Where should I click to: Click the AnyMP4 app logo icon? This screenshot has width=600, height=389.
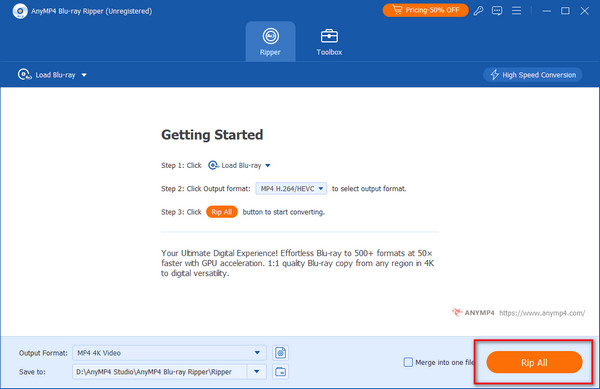click(20, 11)
